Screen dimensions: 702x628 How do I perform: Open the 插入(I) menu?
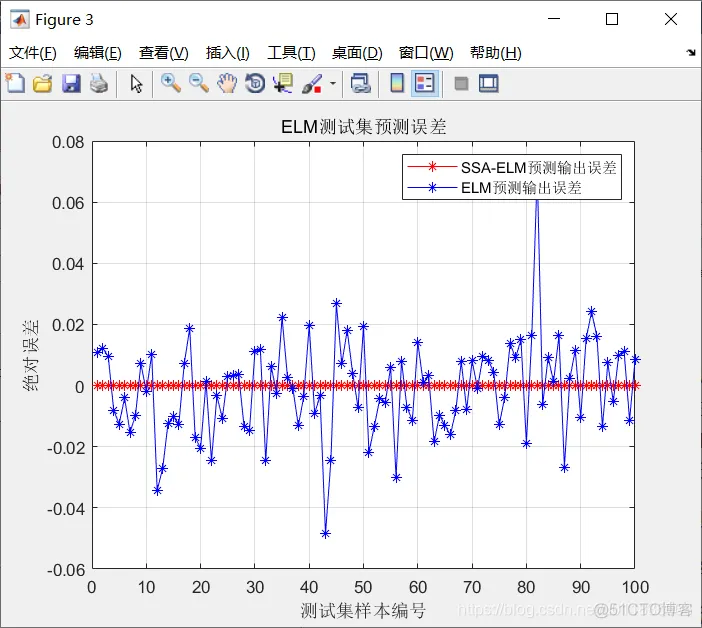[227, 53]
